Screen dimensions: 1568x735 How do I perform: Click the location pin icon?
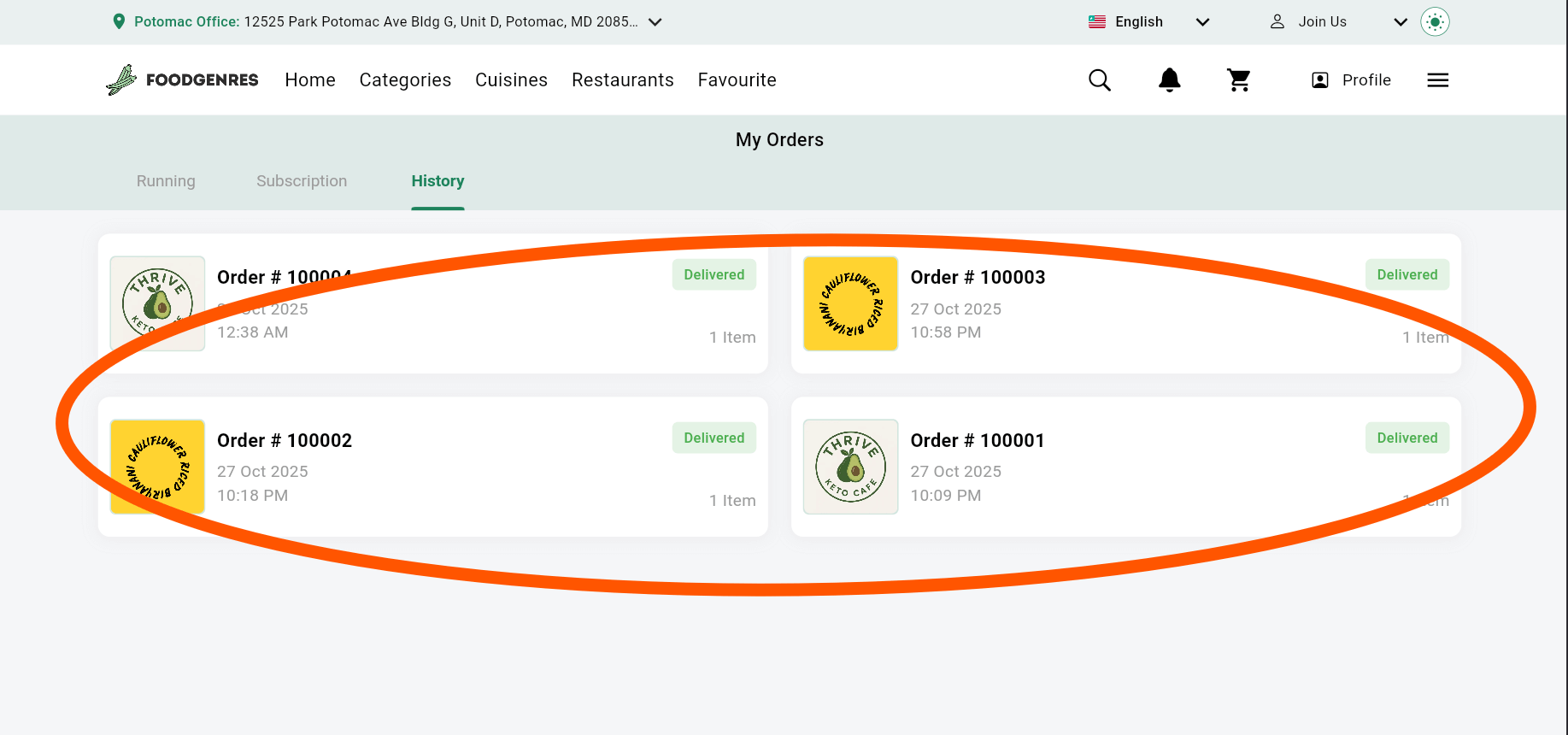pos(119,22)
